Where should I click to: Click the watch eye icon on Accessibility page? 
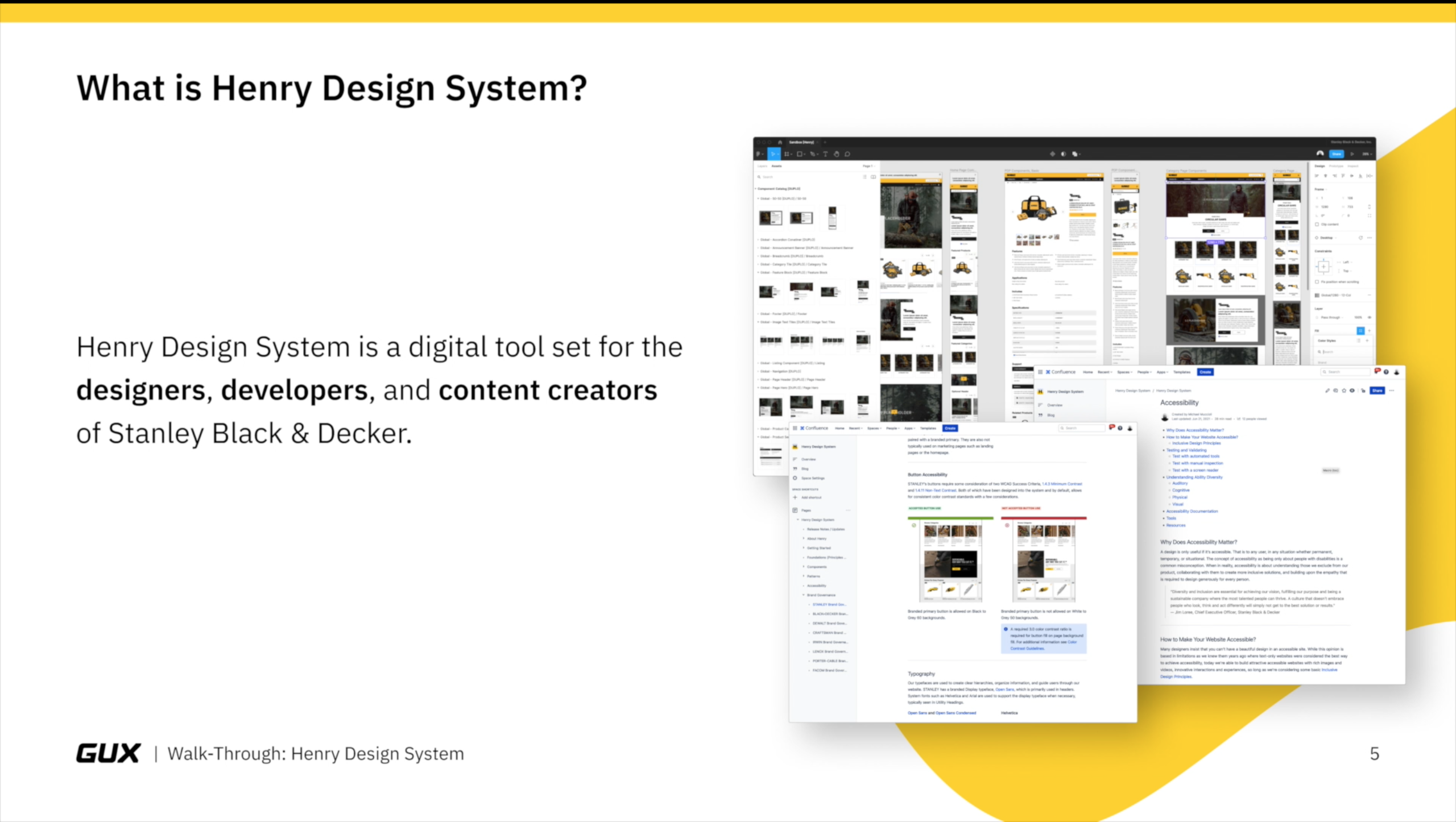pyautogui.click(x=1352, y=391)
